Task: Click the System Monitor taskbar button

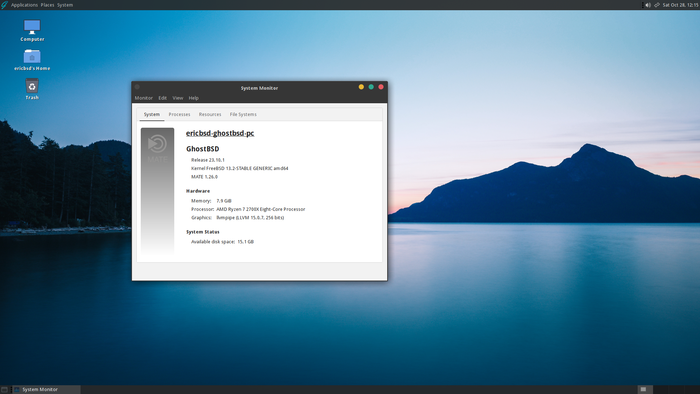Action: click(x=46, y=390)
